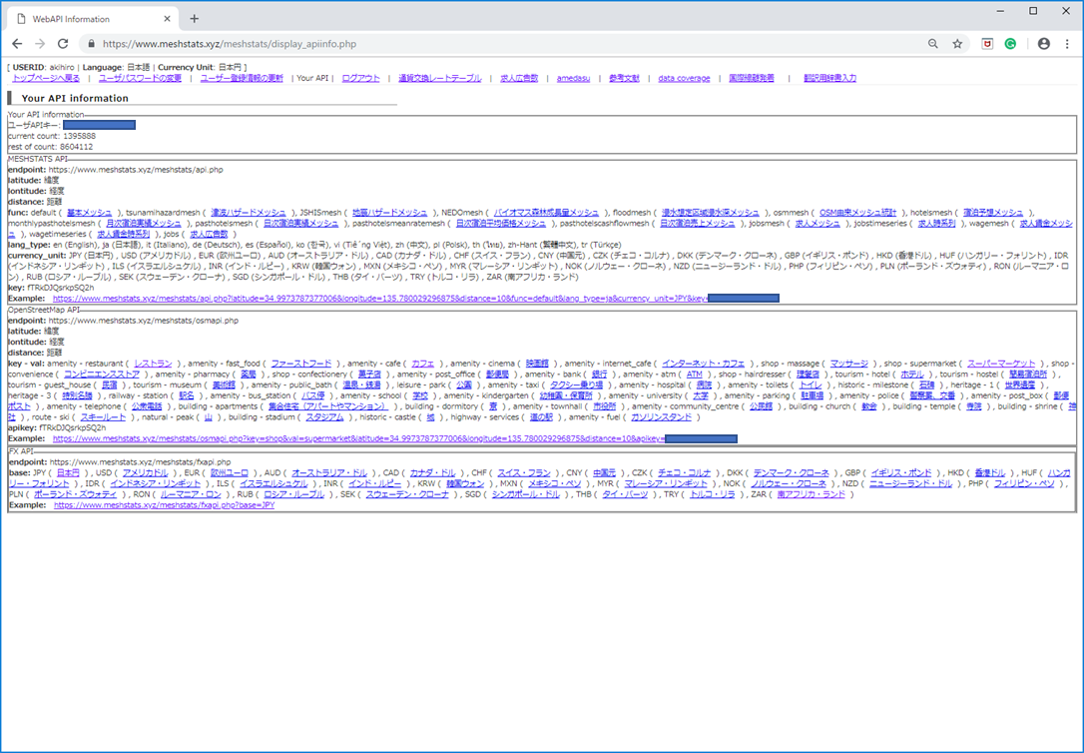
Task: Open the amedasu navigation link
Action: [x=574, y=78]
